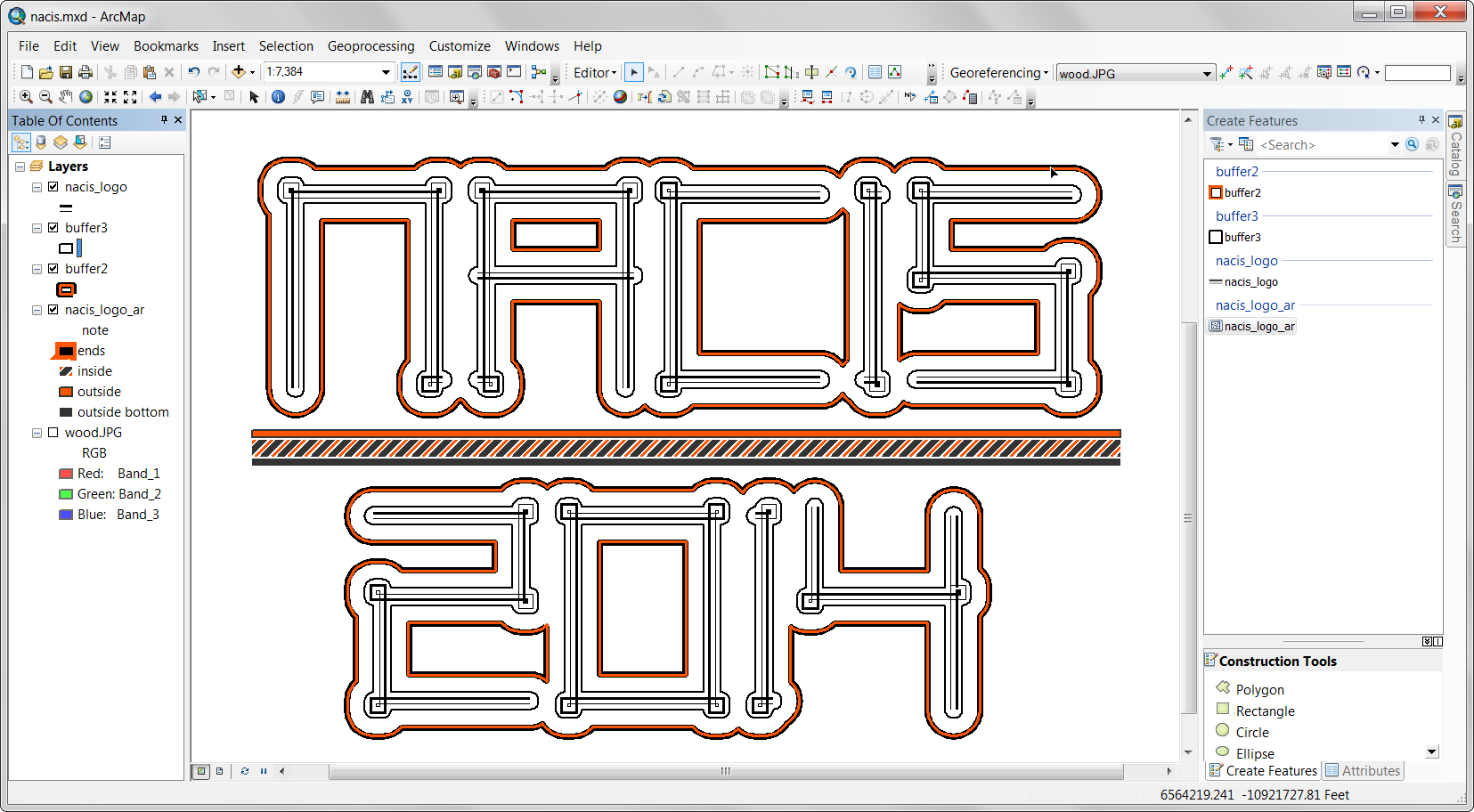Undo the last action

click(x=193, y=72)
